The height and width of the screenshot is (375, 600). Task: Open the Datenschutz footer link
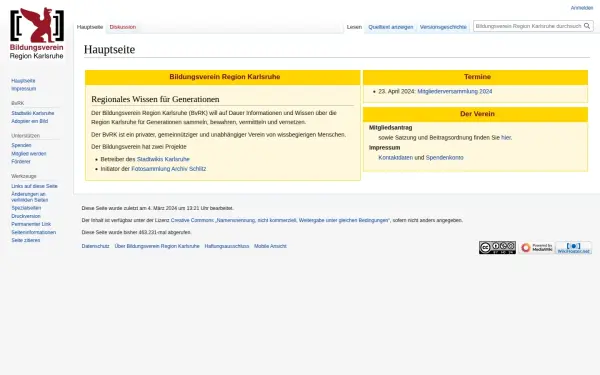95,246
